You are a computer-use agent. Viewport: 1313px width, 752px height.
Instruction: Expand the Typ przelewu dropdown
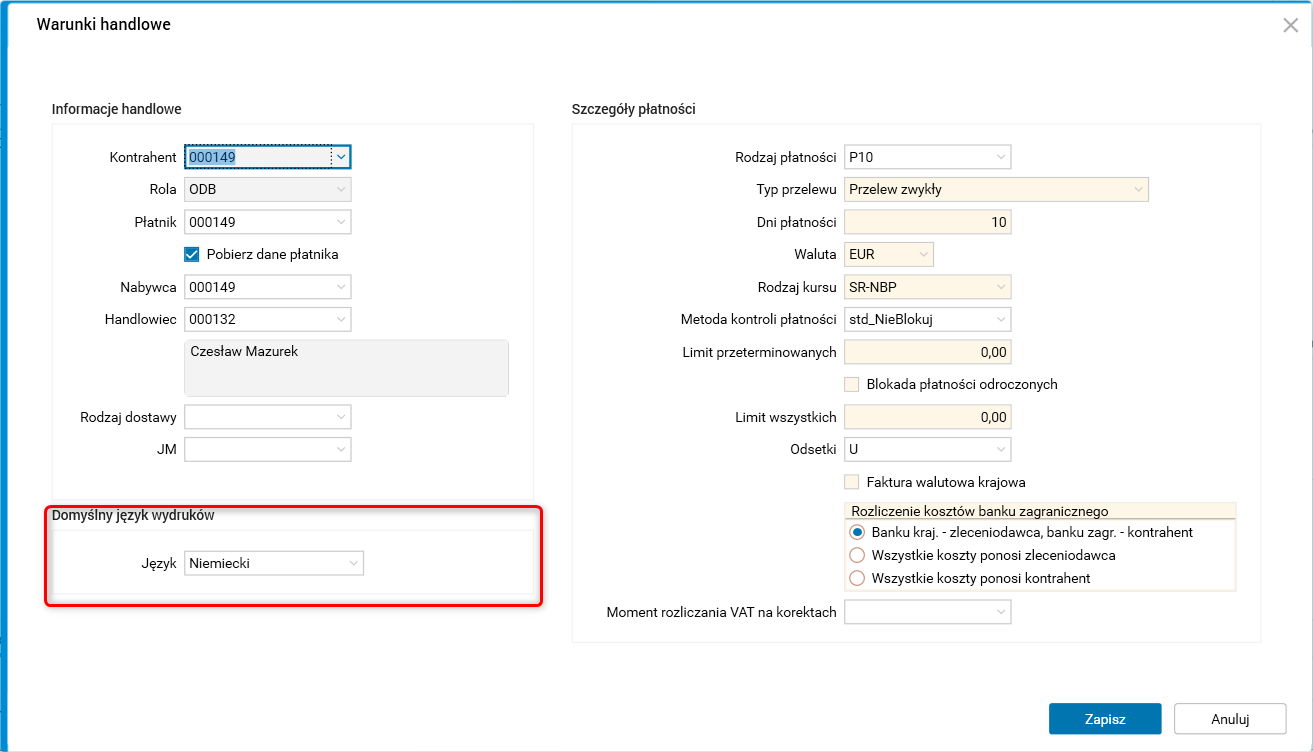click(x=1138, y=189)
